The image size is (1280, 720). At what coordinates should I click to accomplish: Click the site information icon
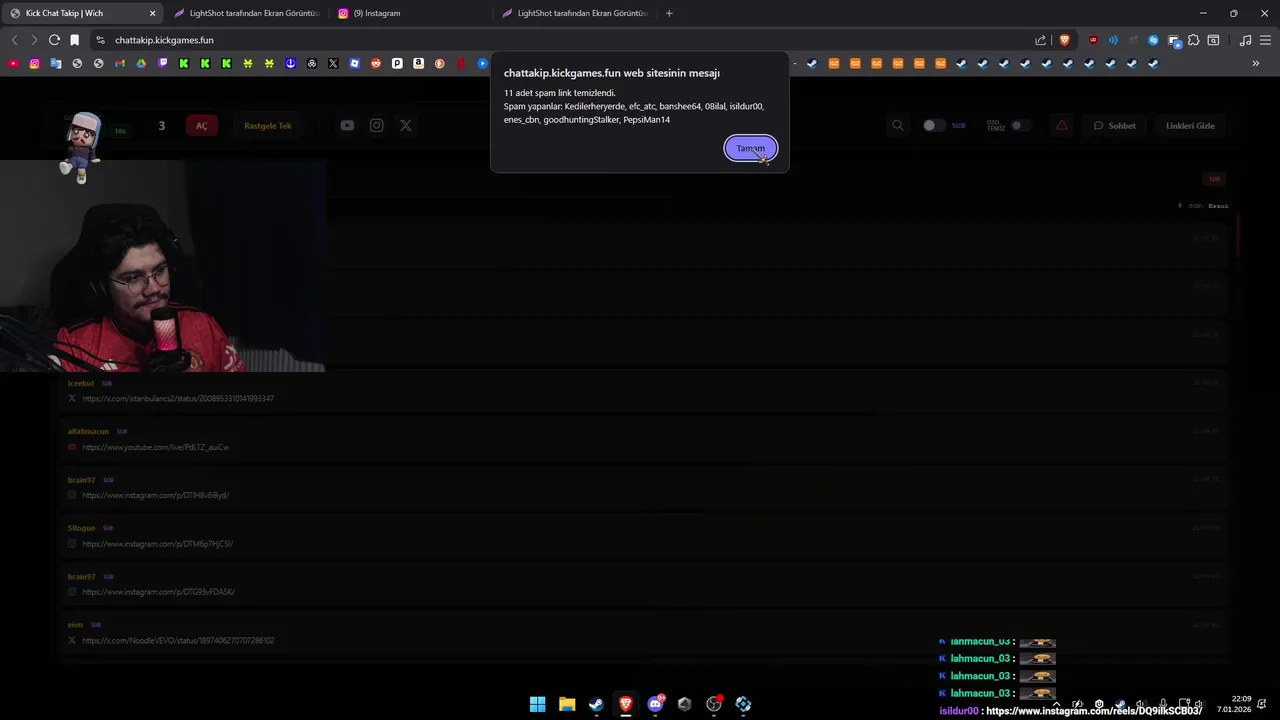pos(100,40)
